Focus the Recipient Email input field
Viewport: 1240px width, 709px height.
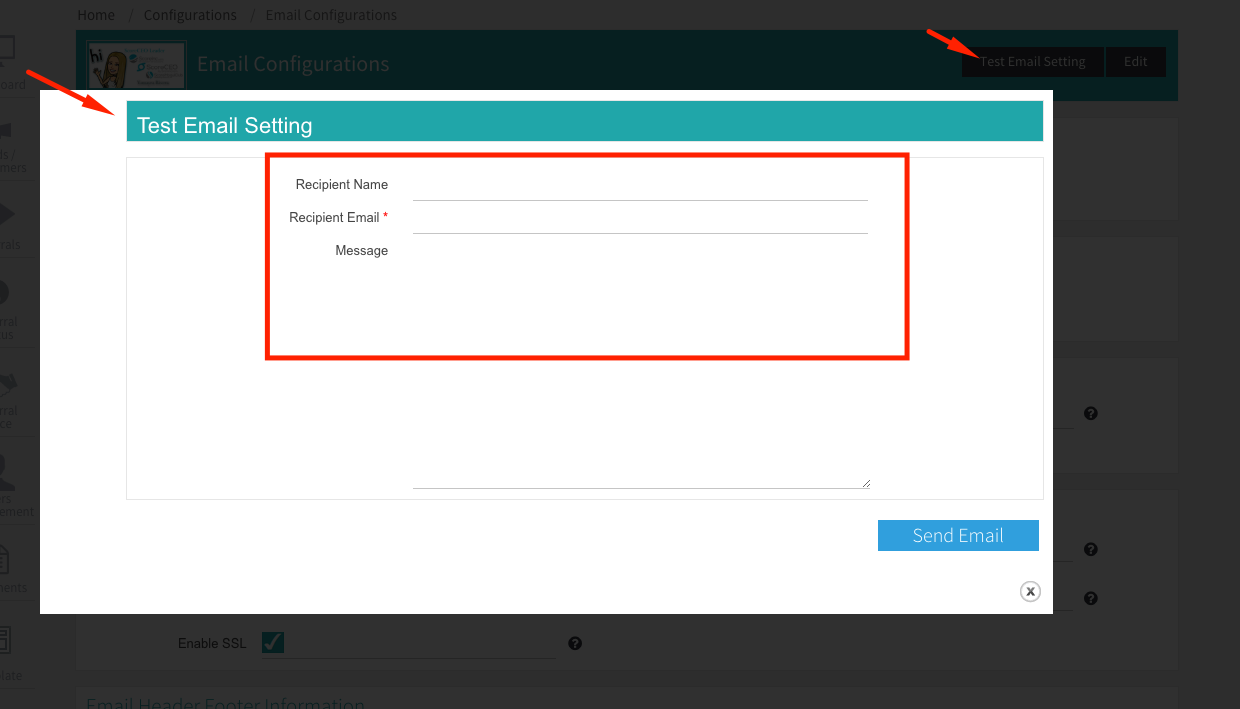pos(640,218)
